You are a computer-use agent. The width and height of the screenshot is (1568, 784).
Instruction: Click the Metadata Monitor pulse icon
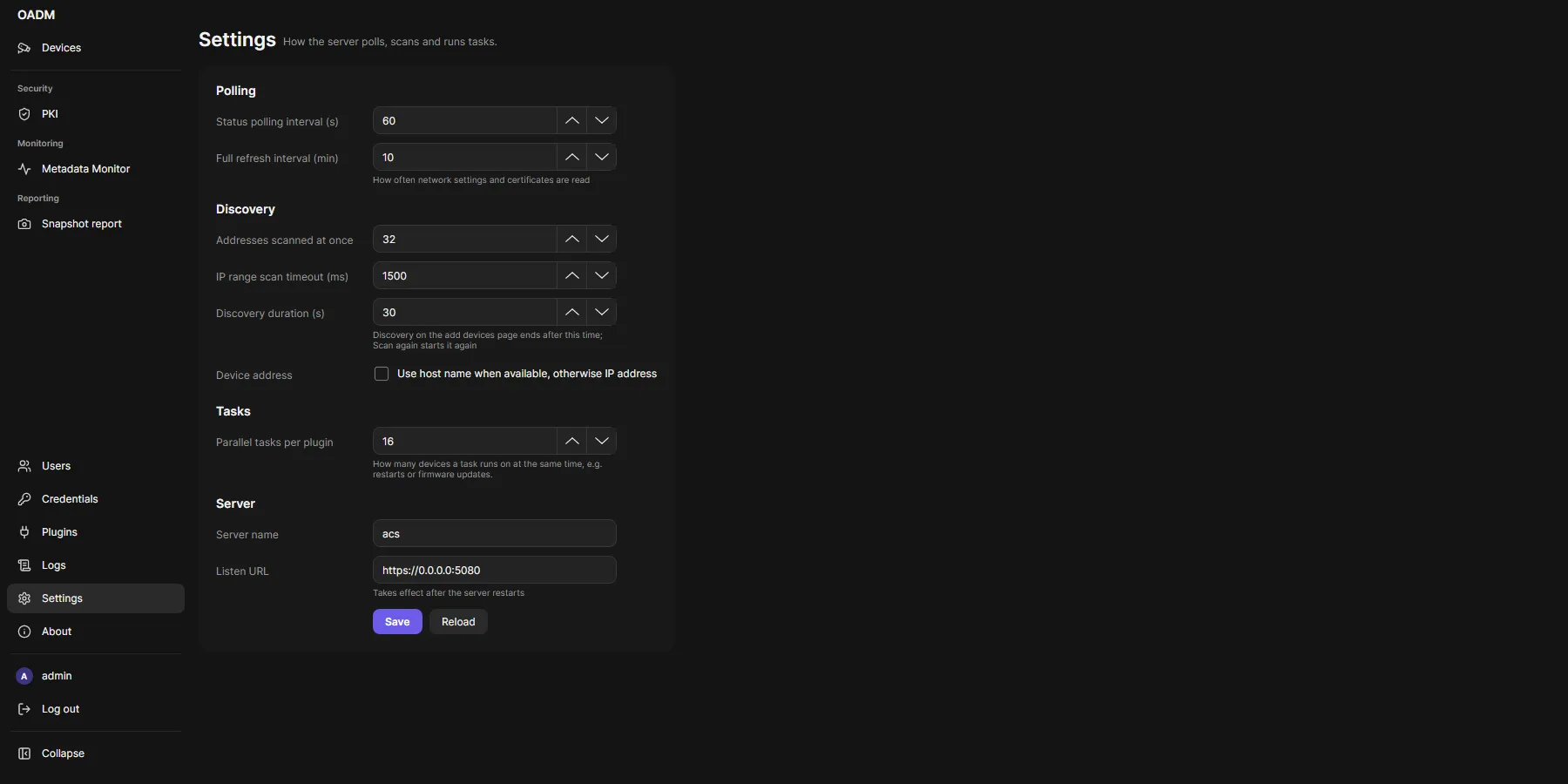[24, 169]
